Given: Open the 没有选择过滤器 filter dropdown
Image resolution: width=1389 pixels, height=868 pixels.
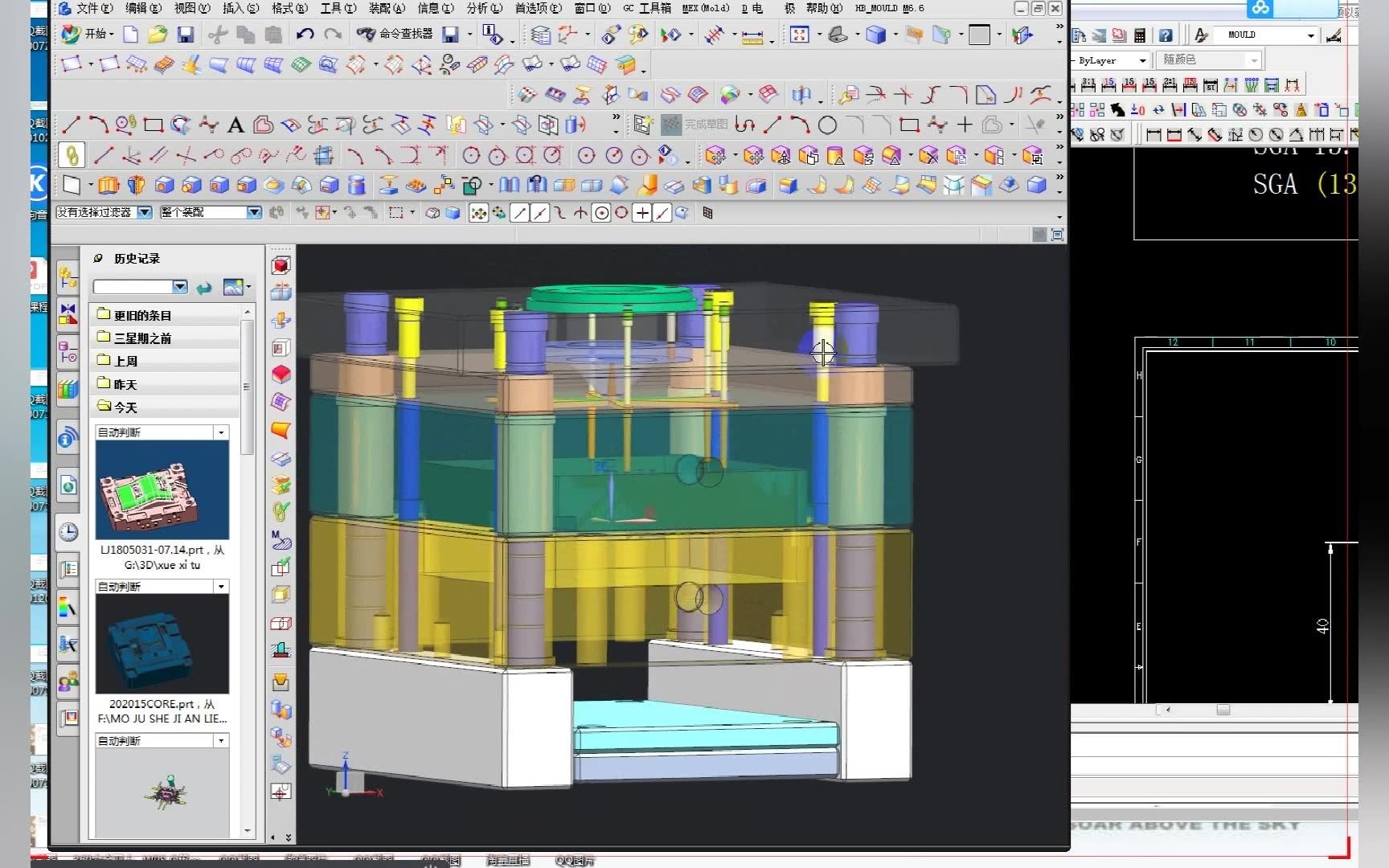Looking at the screenshot, I should pos(104,212).
